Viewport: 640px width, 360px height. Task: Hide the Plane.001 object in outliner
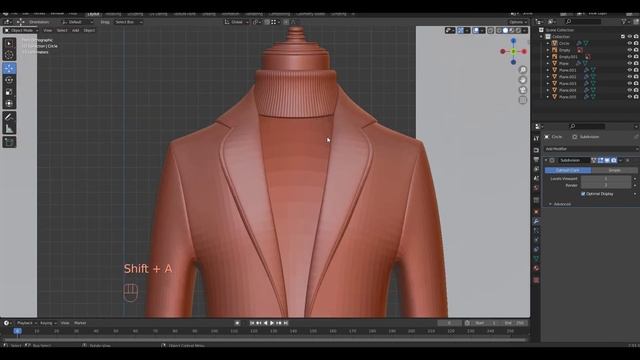[629, 70]
